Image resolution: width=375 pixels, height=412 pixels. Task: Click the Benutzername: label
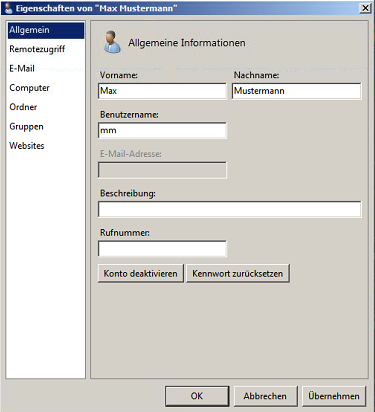coord(129,115)
